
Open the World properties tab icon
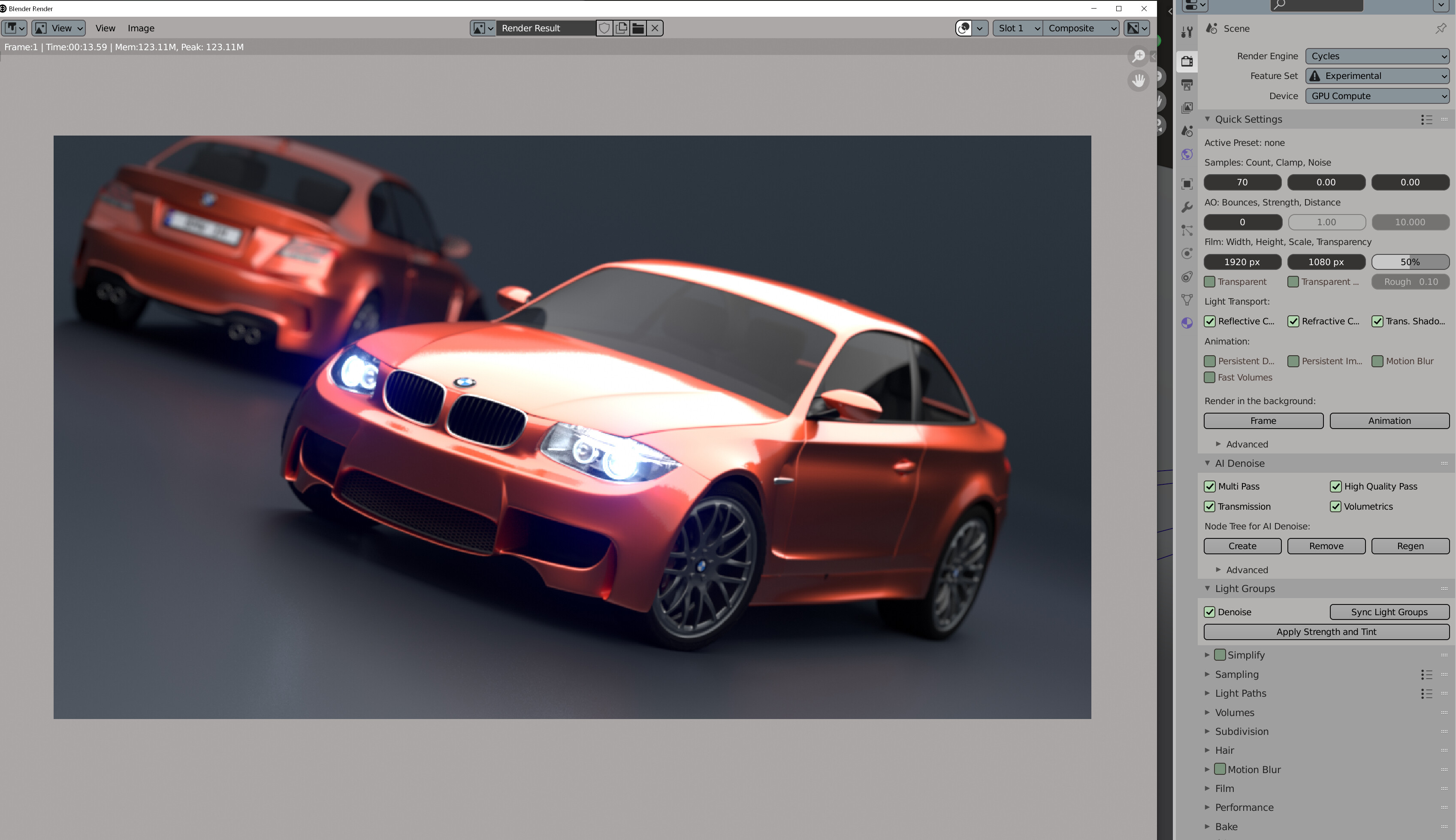tap(1187, 154)
